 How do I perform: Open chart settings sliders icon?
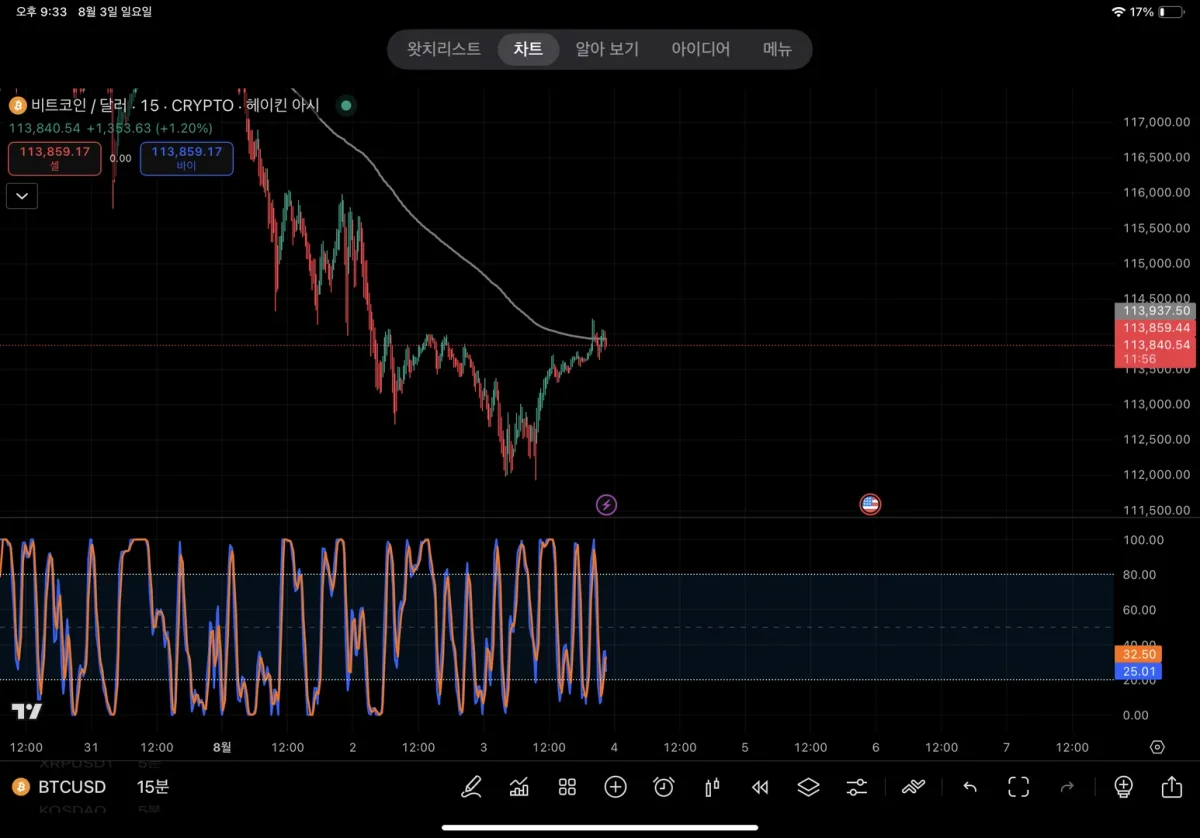click(x=857, y=787)
